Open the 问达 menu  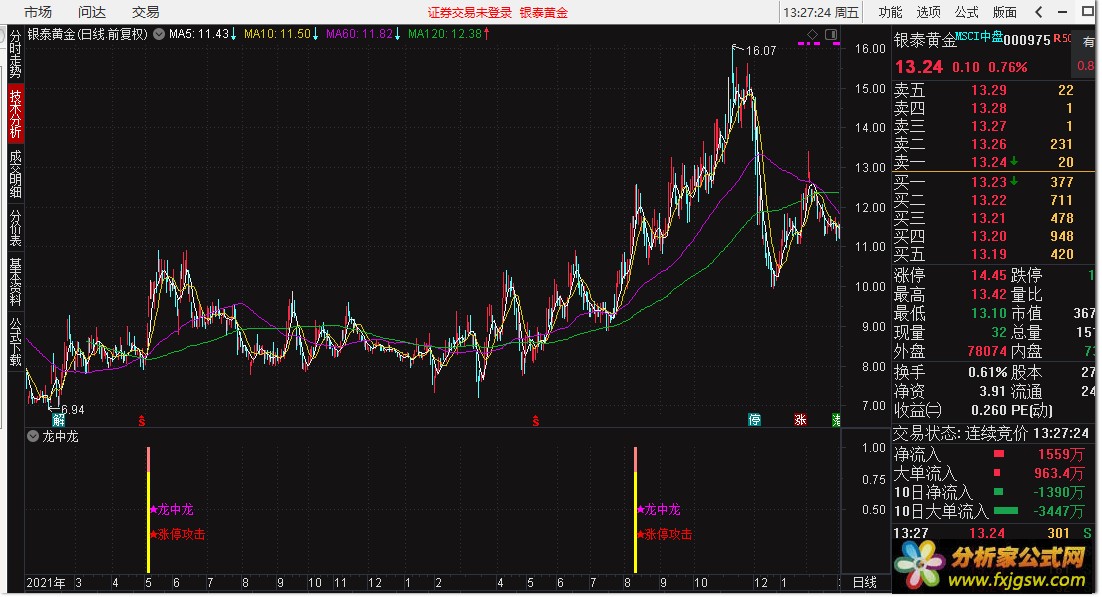coord(92,12)
